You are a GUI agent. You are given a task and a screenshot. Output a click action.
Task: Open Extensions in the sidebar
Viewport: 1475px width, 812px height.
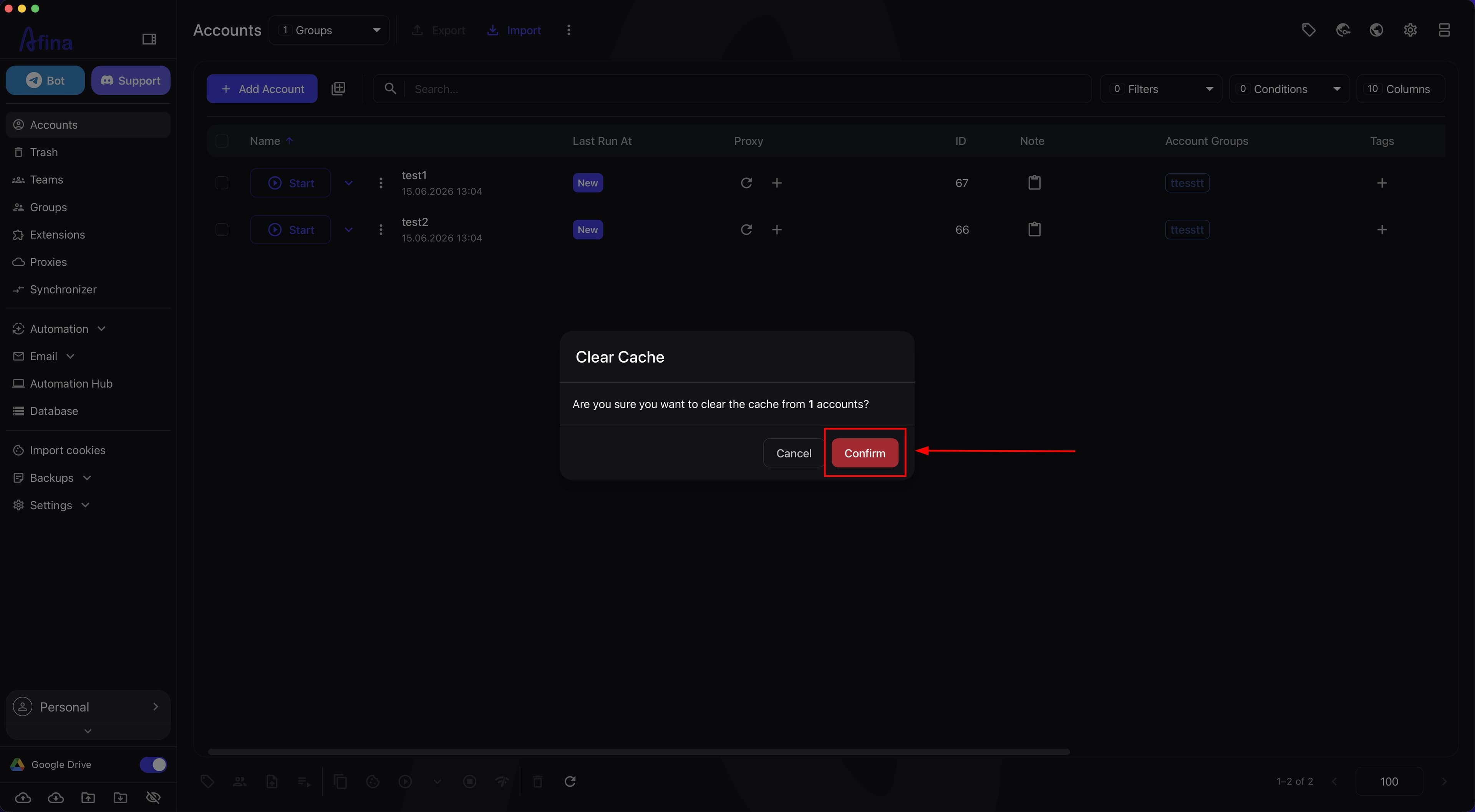pyautogui.click(x=88, y=235)
